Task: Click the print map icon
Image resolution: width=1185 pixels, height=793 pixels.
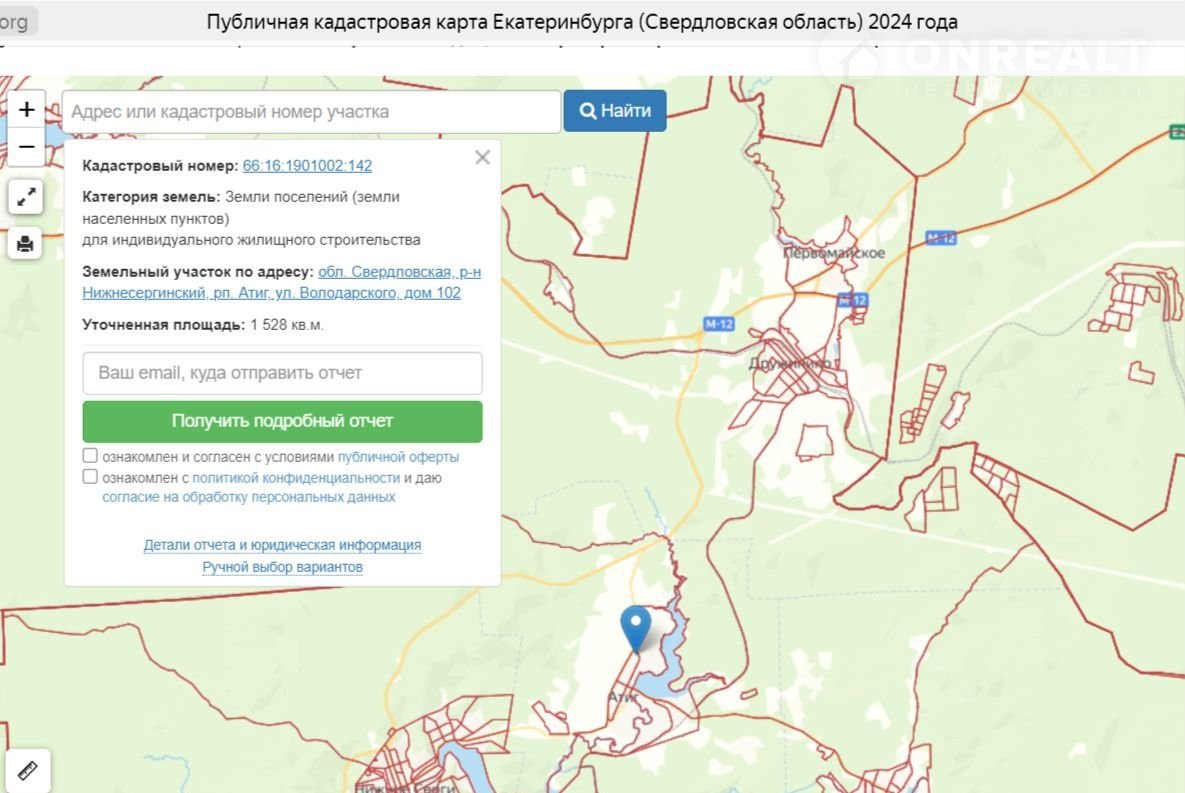Action: (26, 243)
